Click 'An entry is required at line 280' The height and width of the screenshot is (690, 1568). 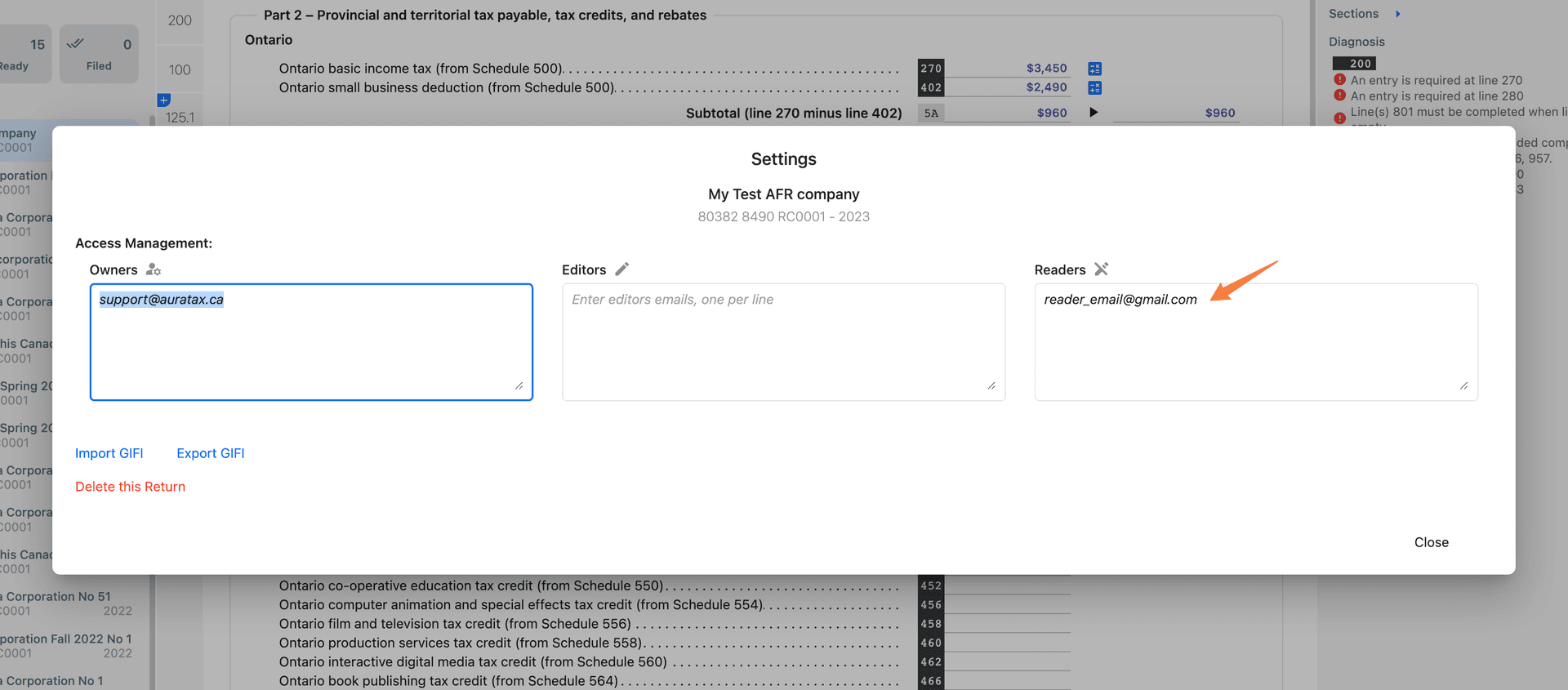[x=1437, y=96]
